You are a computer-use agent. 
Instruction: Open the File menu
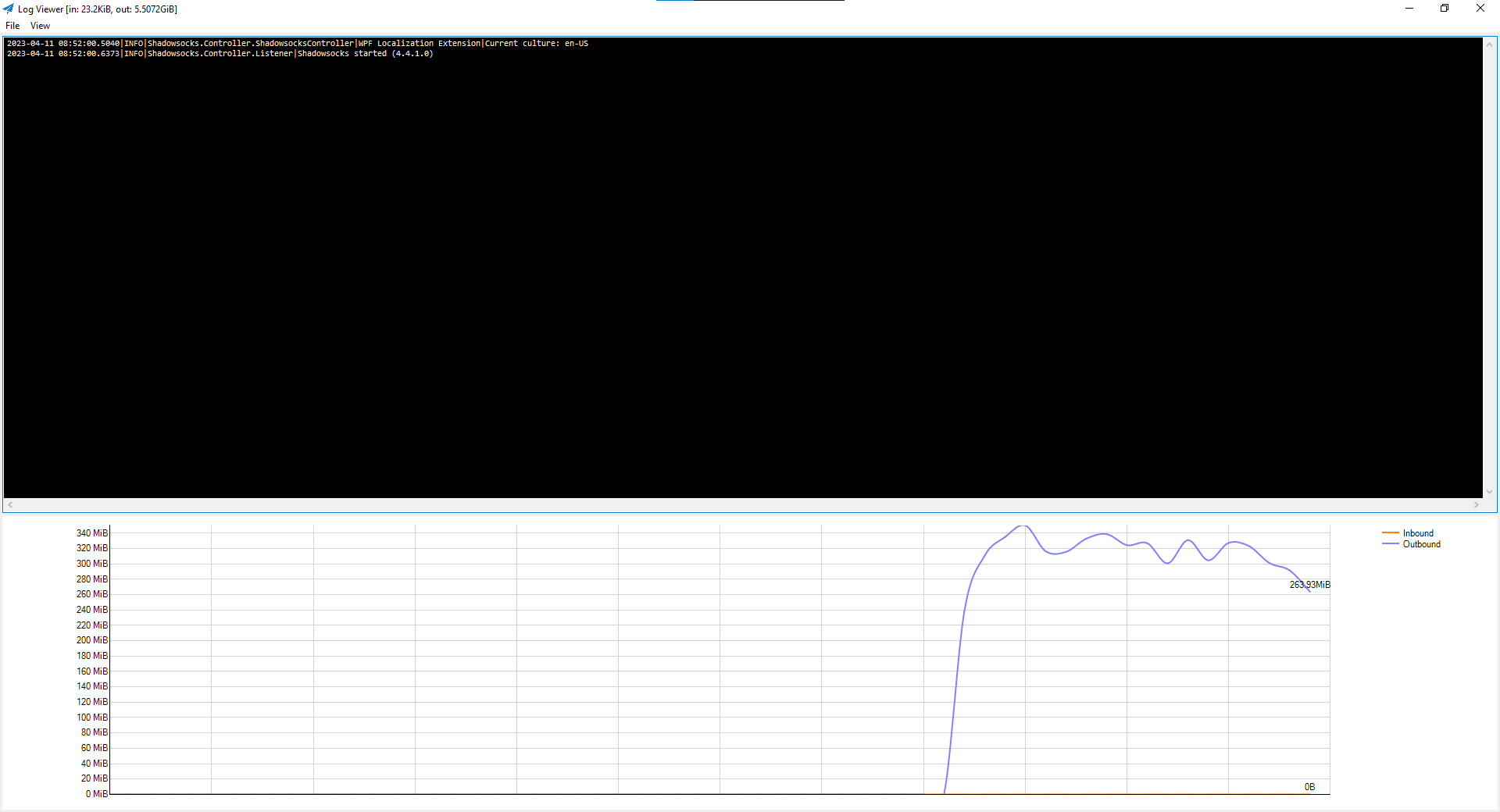[x=12, y=25]
